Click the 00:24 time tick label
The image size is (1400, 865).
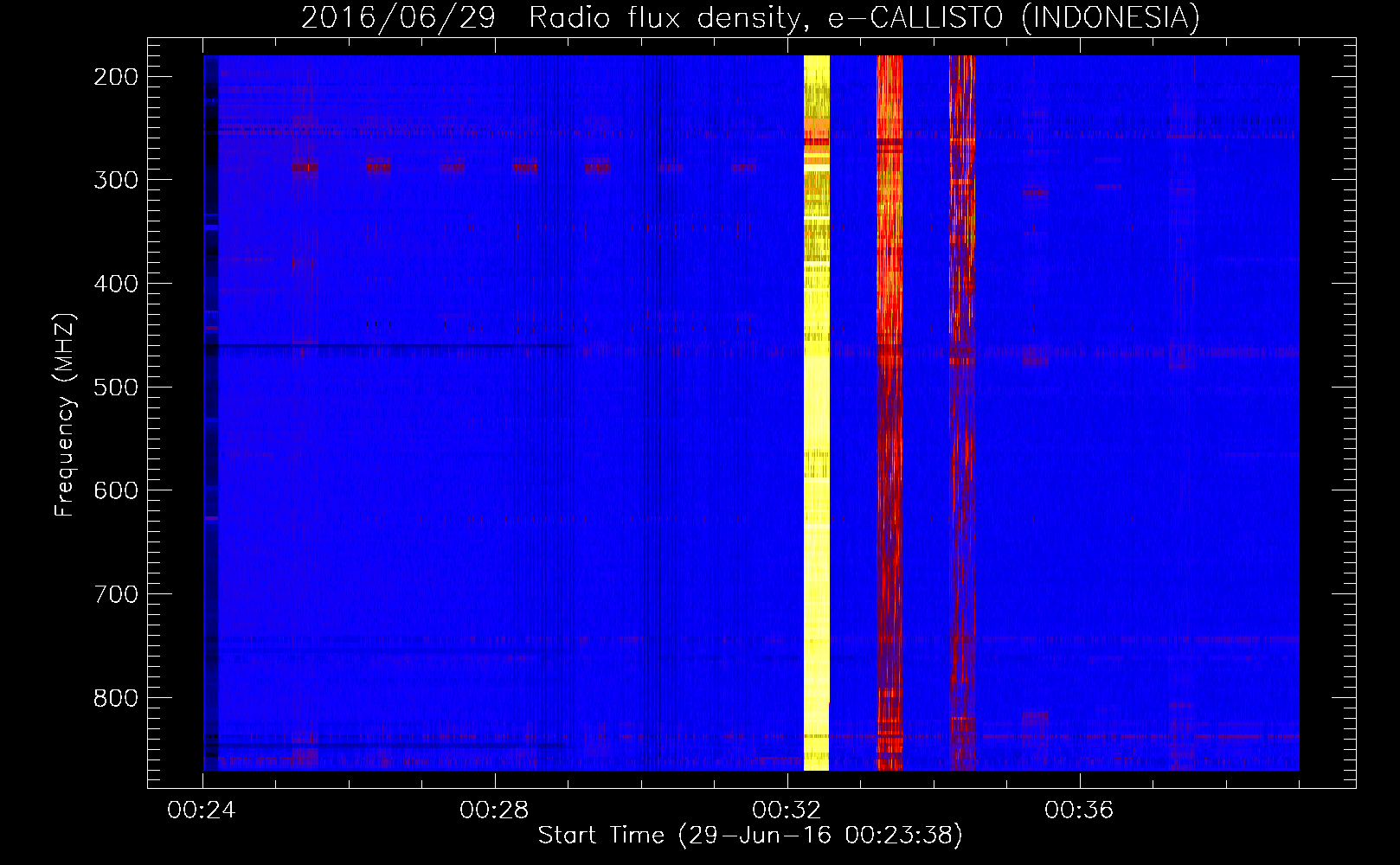[202, 811]
